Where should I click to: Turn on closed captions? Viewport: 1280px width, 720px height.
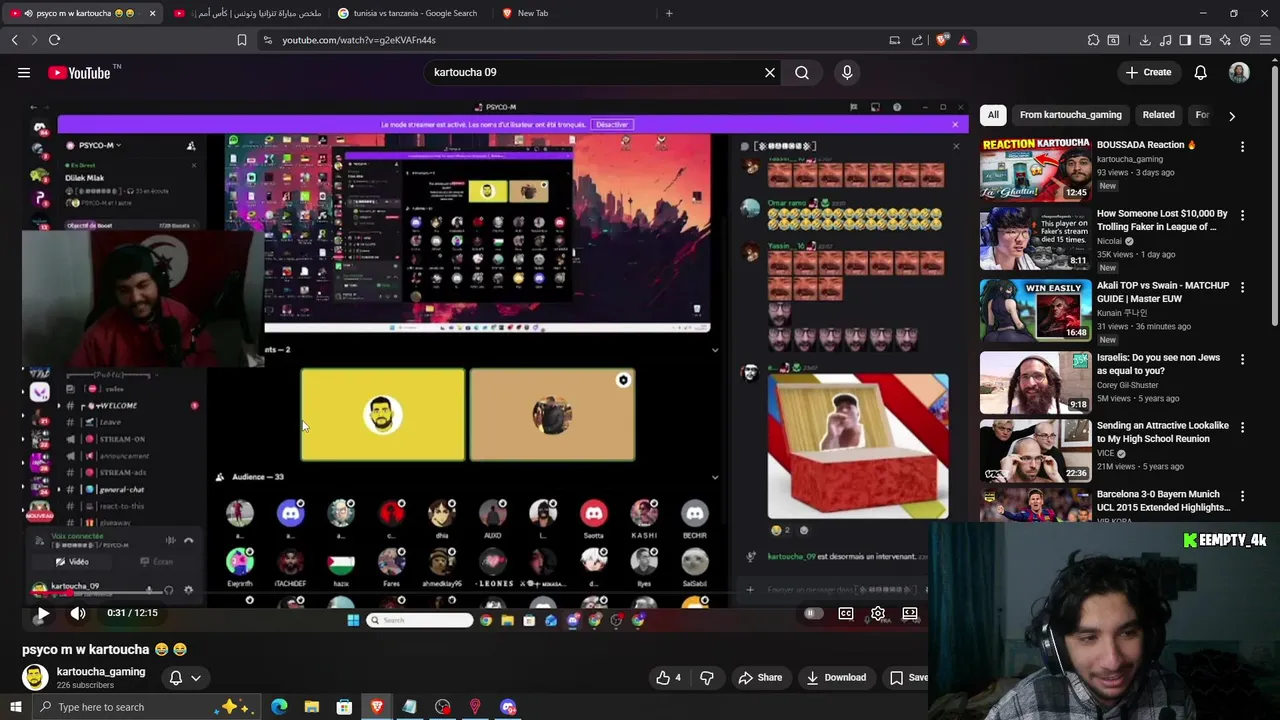846,613
